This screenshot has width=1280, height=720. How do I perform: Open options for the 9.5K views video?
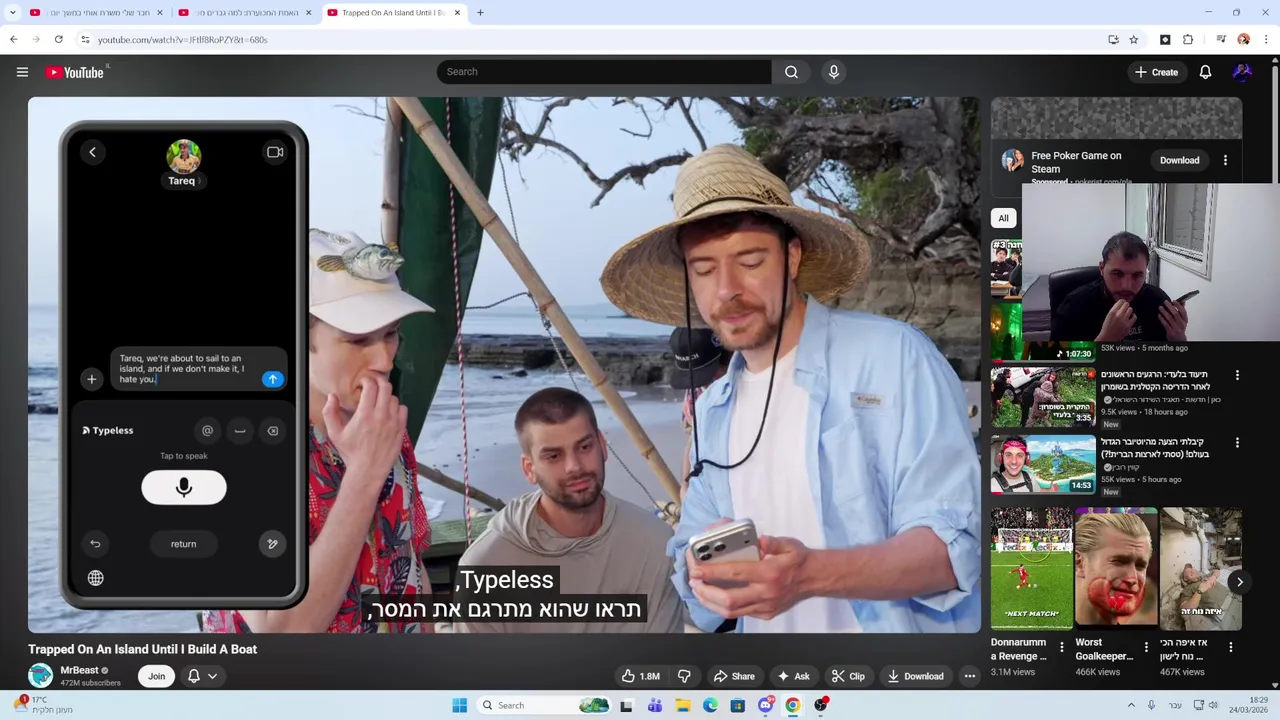(x=1237, y=376)
